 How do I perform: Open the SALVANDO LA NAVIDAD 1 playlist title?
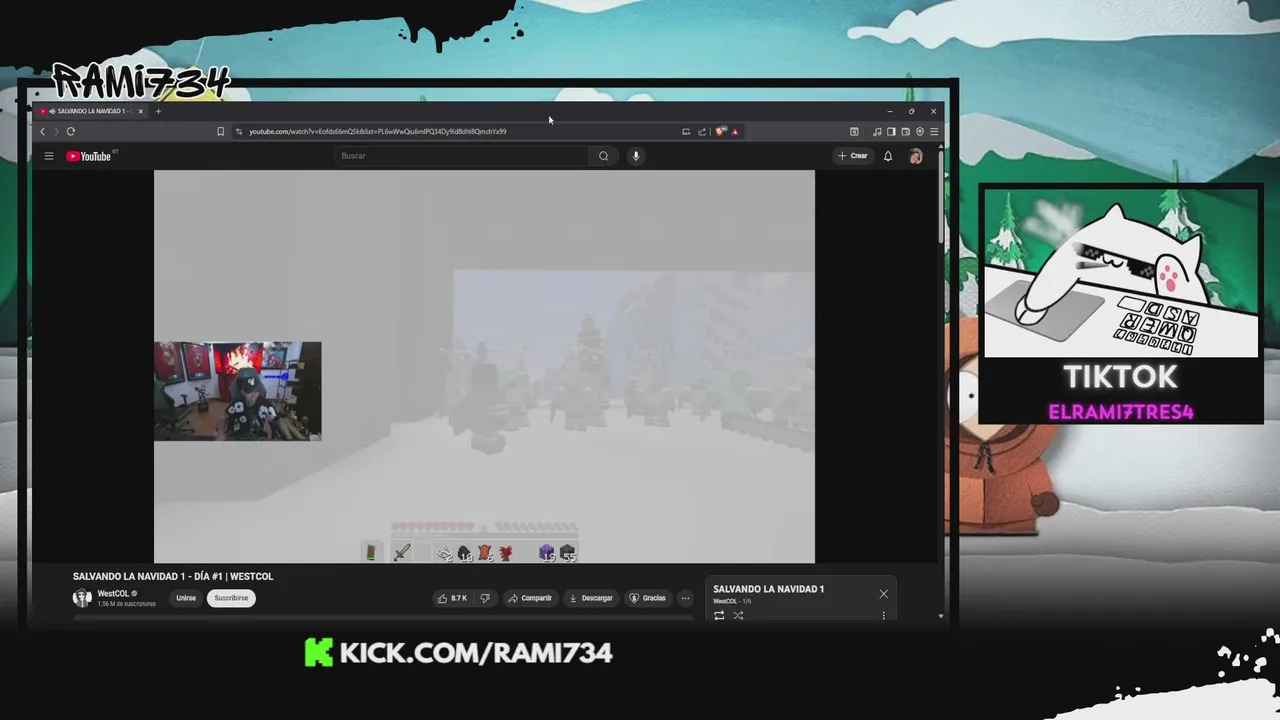click(x=768, y=589)
